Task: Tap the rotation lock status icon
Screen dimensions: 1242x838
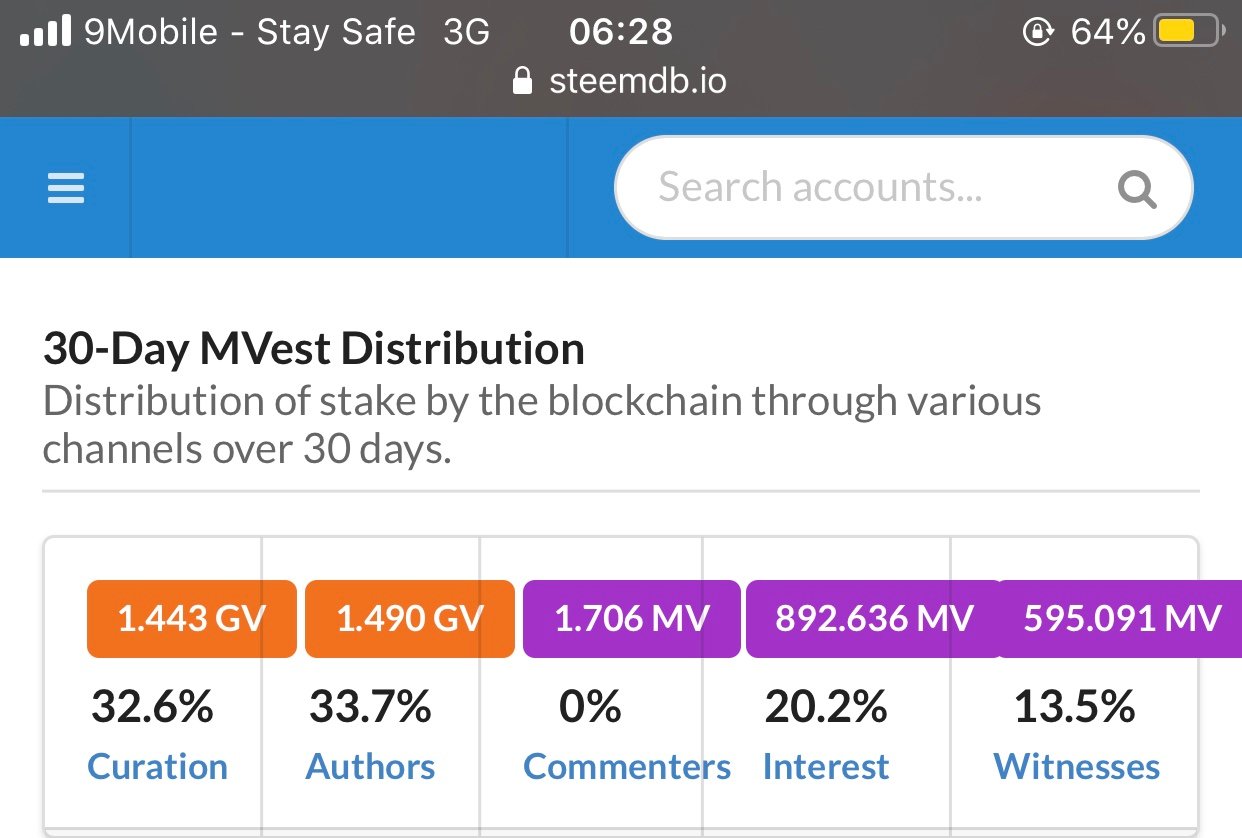Action: [1038, 32]
